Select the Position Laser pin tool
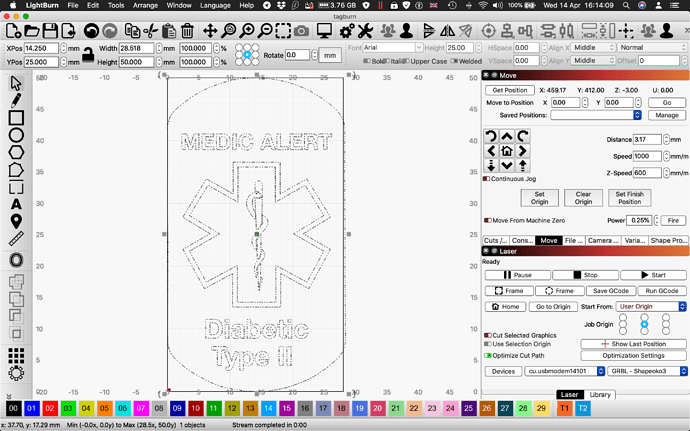This screenshot has height=431, width=690. pos(16,221)
